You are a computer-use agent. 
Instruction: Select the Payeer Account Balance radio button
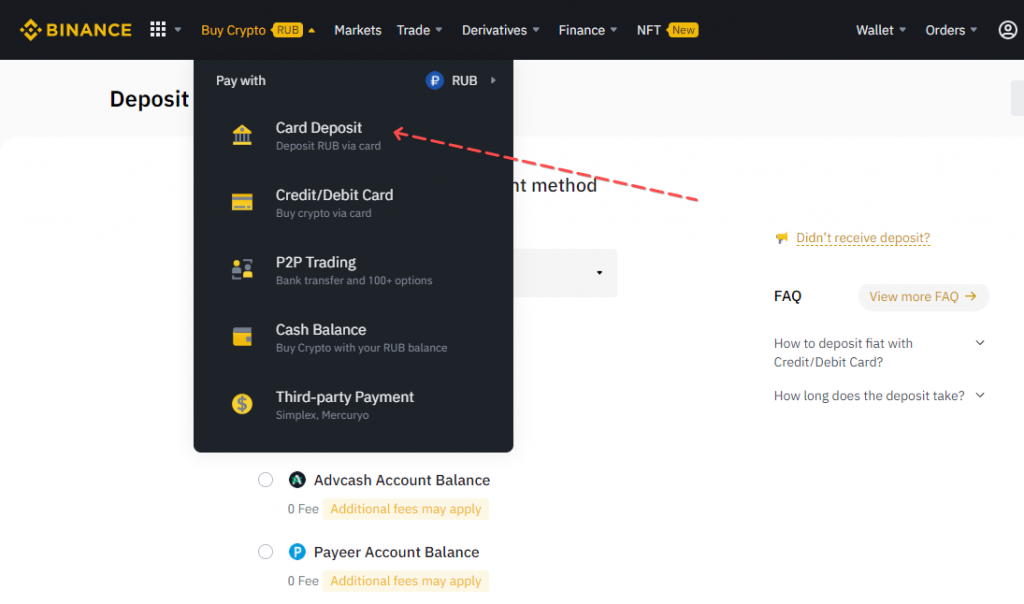(266, 552)
